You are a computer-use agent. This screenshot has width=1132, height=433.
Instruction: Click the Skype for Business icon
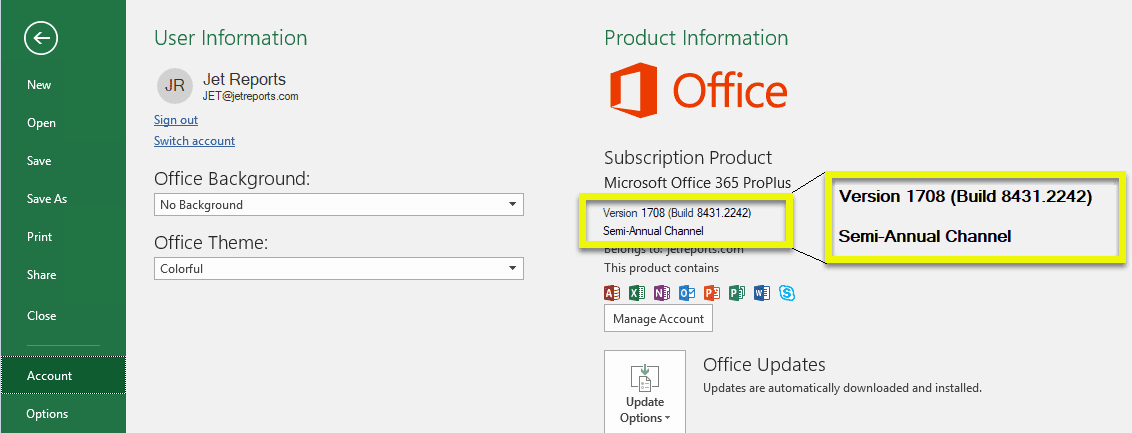tap(787, 293)
